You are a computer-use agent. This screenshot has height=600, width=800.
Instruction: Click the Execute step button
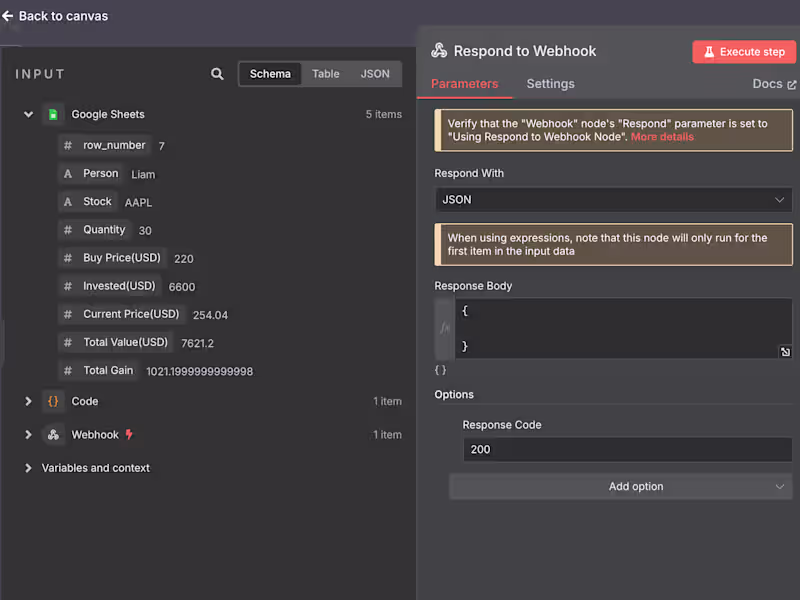click(x=744, y=52)
